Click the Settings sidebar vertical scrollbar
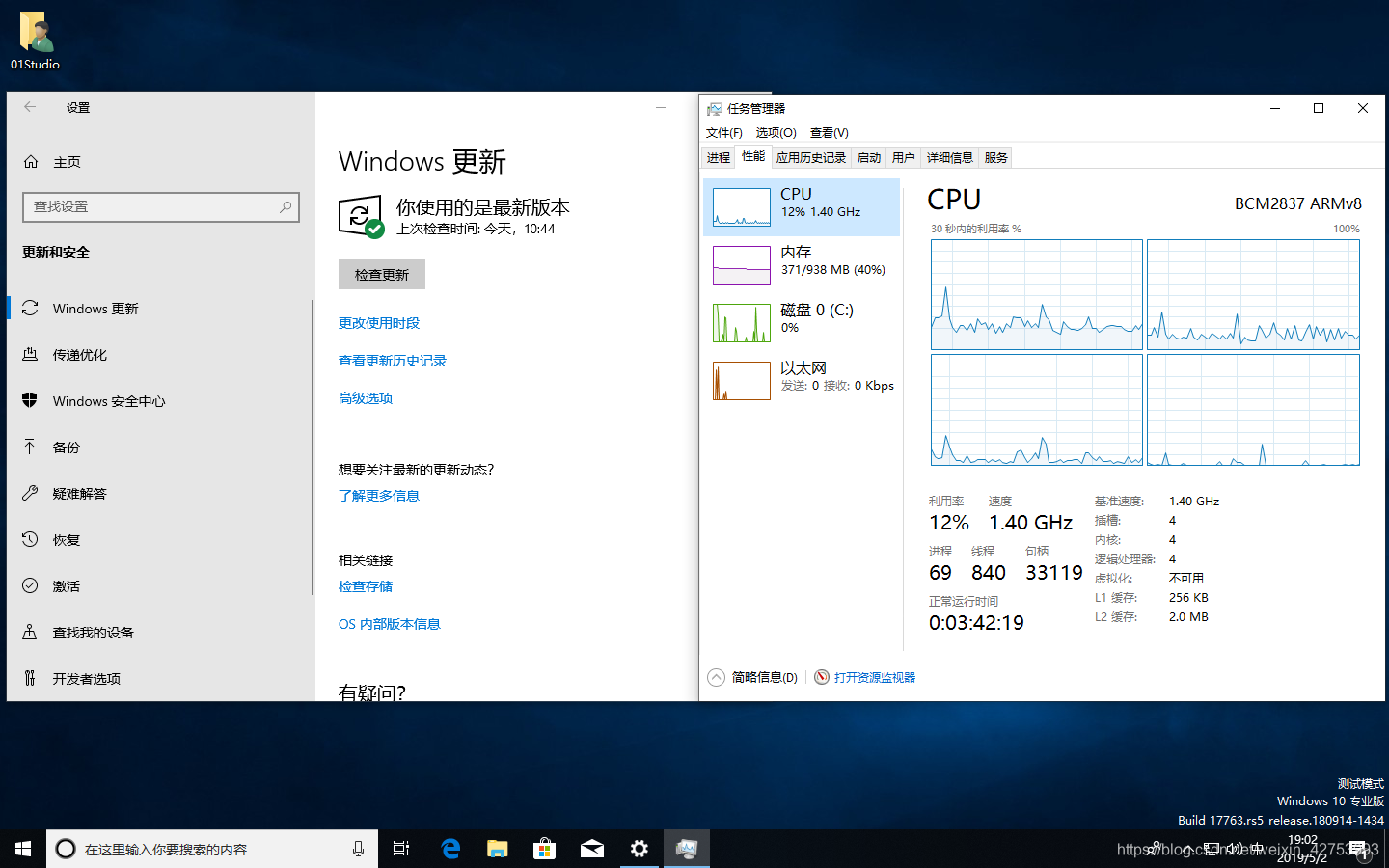The image size is (1389, 868). (x=313, y=447)
